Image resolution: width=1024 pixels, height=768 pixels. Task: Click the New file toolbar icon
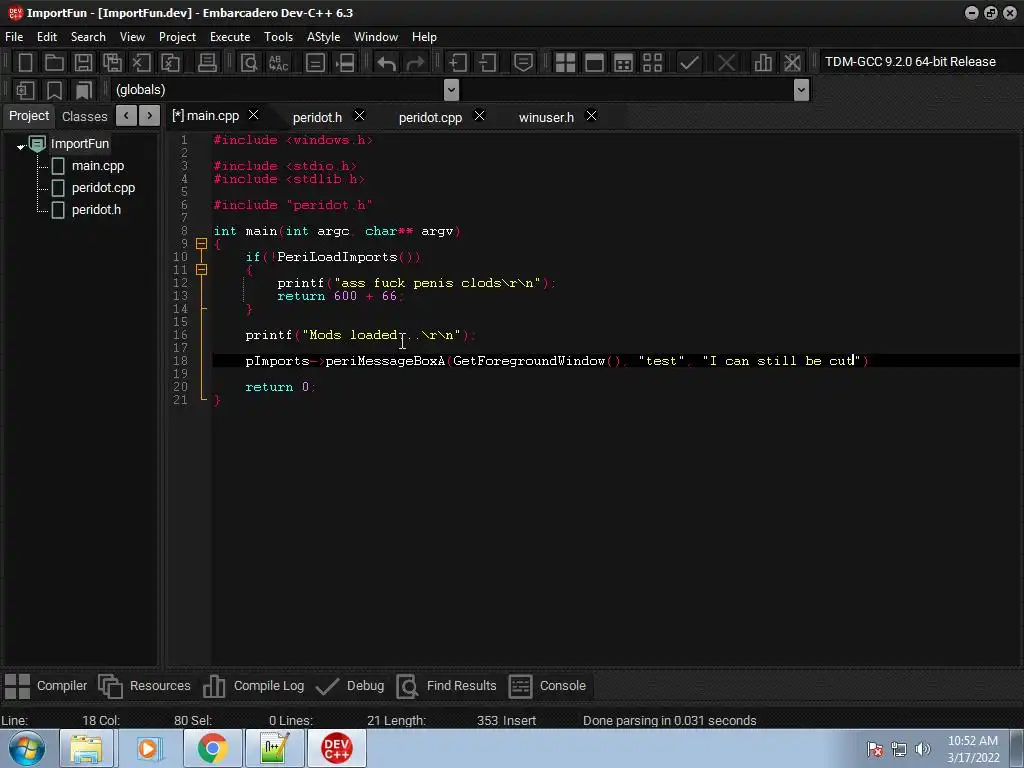pyautogui.click(x=25, y=63)
